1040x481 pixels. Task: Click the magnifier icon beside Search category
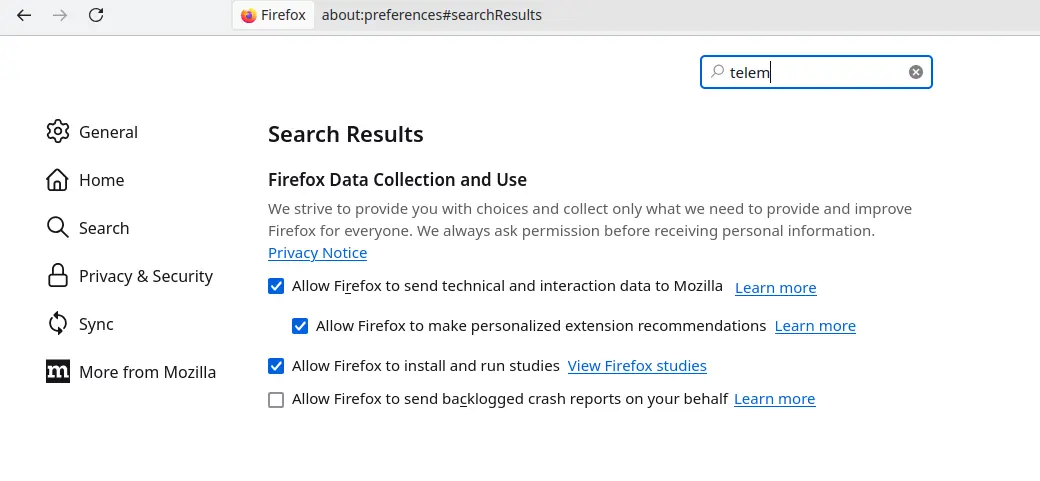(x=58, y=228)
